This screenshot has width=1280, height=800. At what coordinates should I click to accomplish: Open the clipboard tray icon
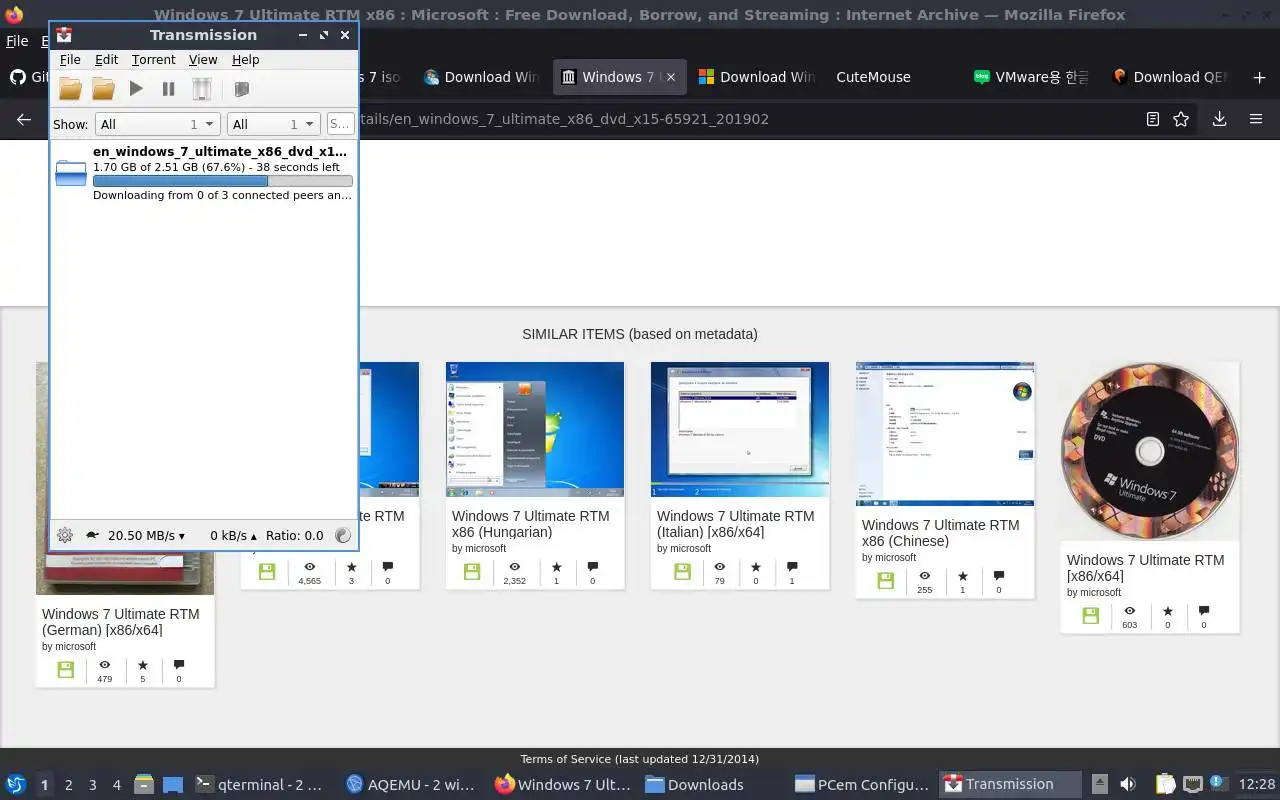tap(1165, 784)
